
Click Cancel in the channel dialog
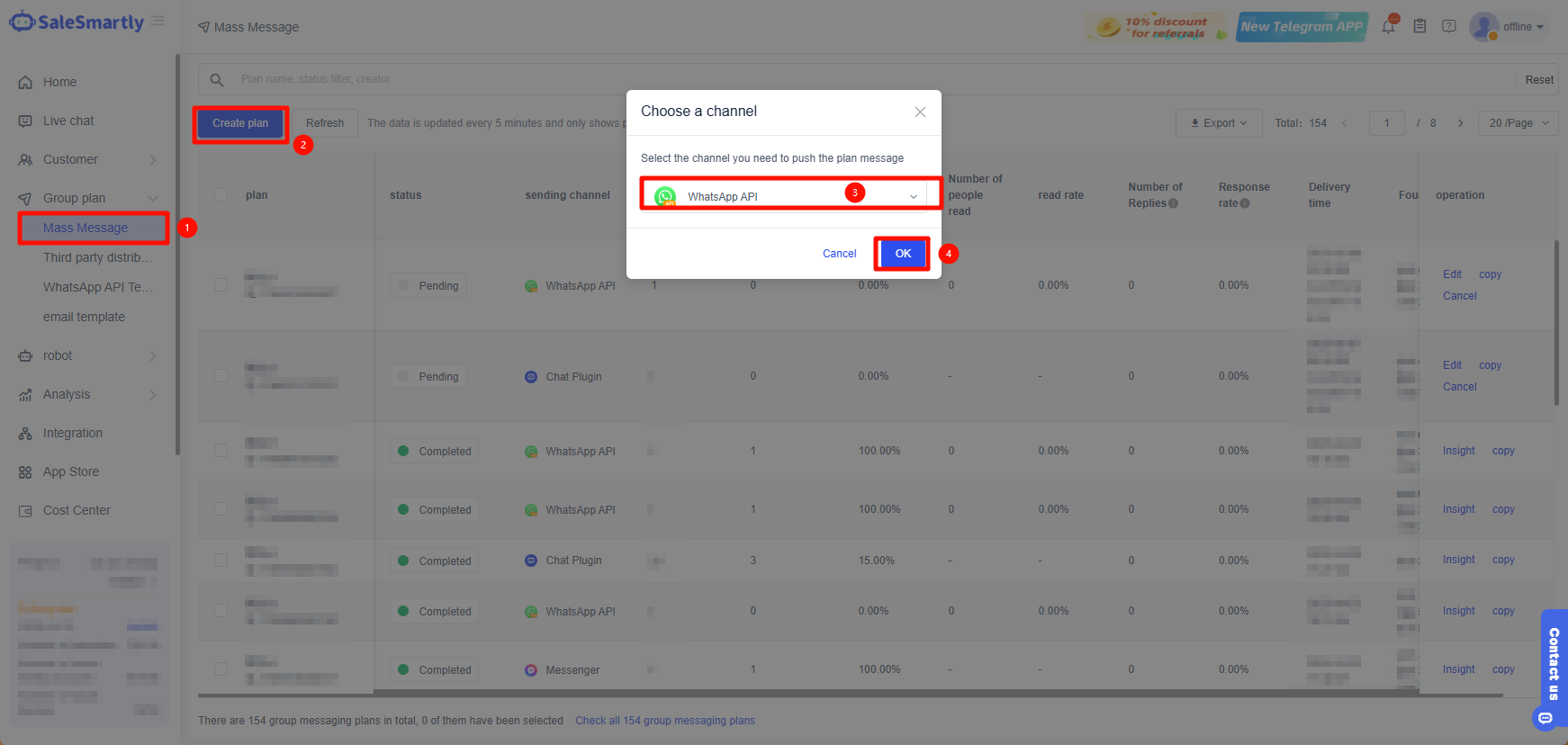pyautogui.click(x=839, y=254)
